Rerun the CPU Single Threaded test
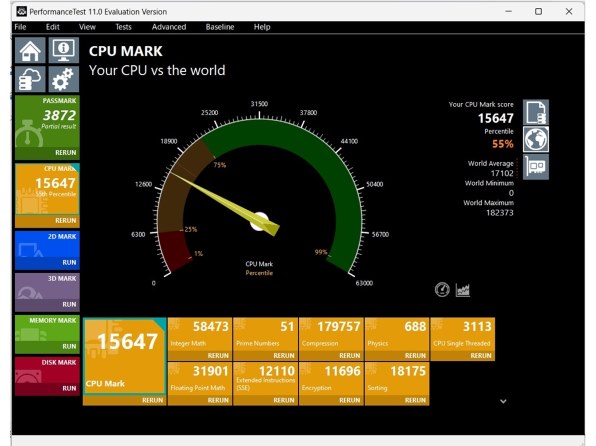 click(x=481, y=356)
